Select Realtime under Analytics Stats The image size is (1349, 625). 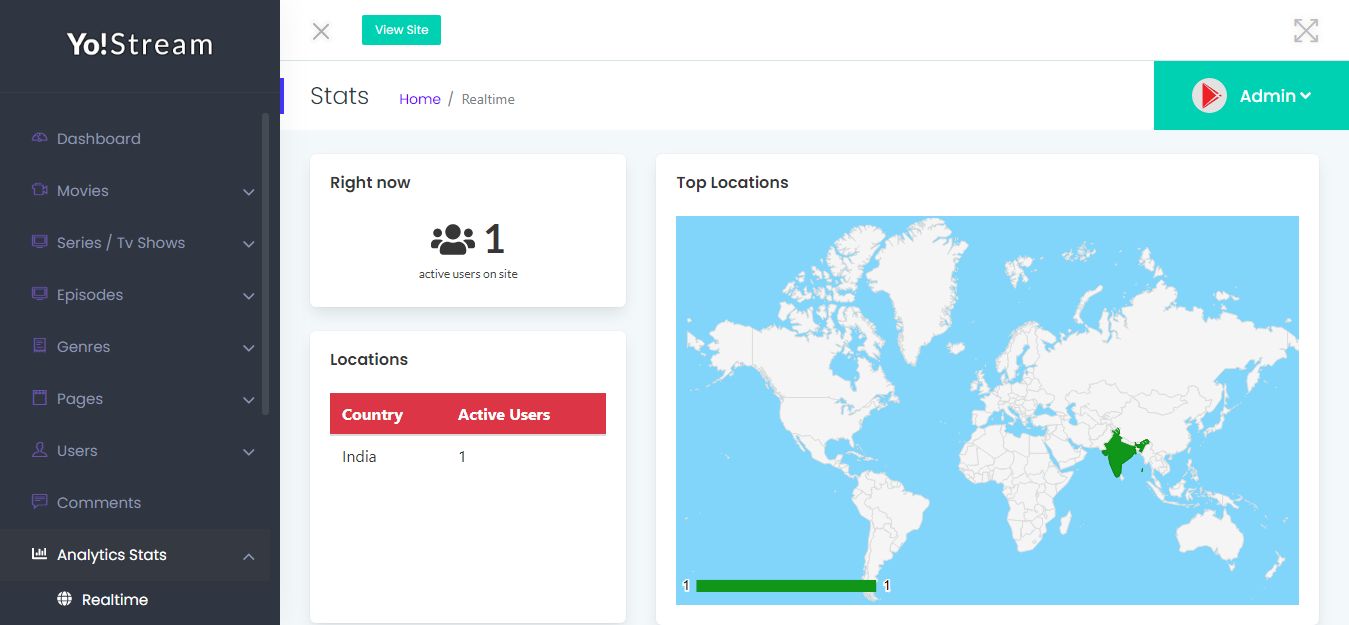pyautogui.click(x=115, y=600)
